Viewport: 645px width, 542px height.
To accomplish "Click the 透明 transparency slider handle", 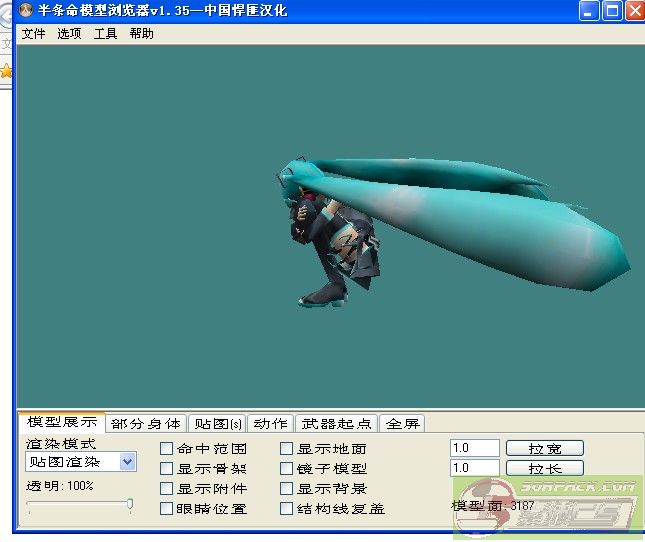I will [x=130, y=505].
